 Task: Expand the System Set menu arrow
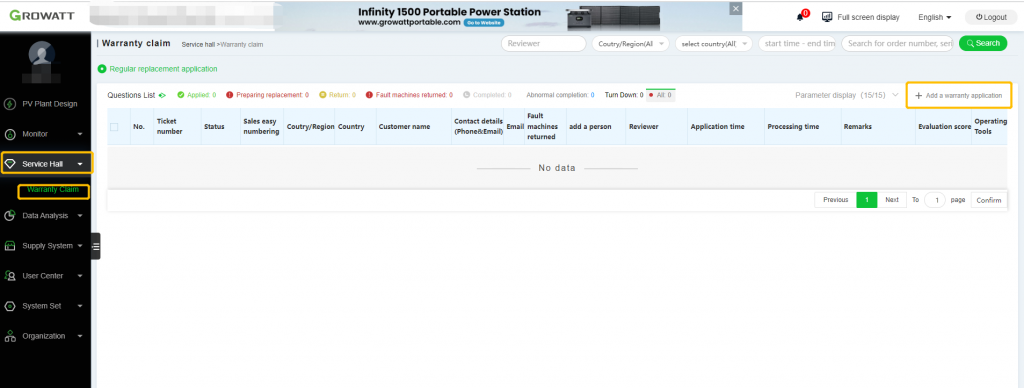[80, 306]
